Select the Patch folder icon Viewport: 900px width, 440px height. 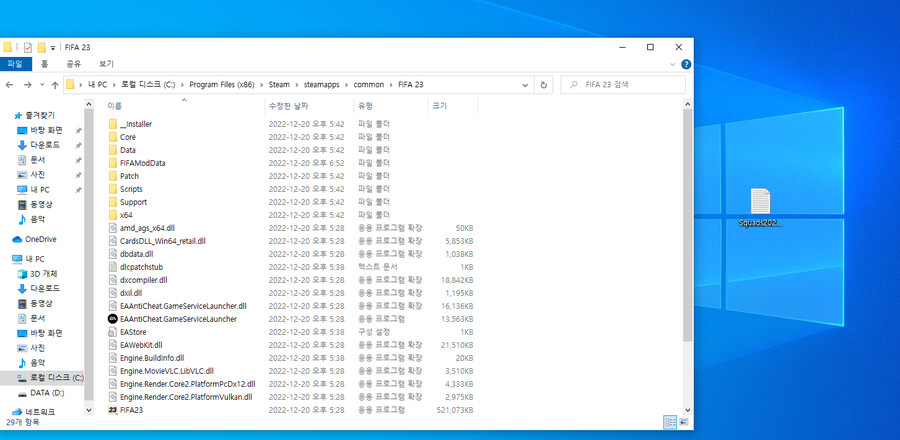point(112,176)
